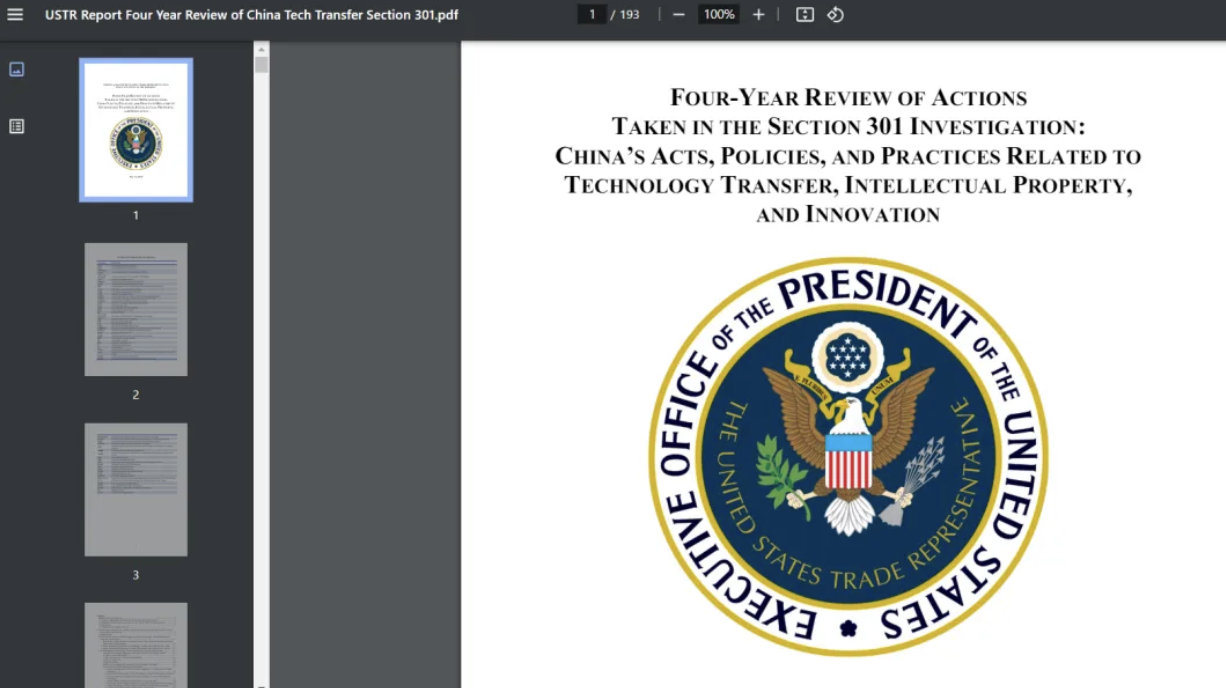Image resolution: width=1226 pixels, height=688 pixels.
Task: Click the total page count 193
Action: click(x=629, y=14)
